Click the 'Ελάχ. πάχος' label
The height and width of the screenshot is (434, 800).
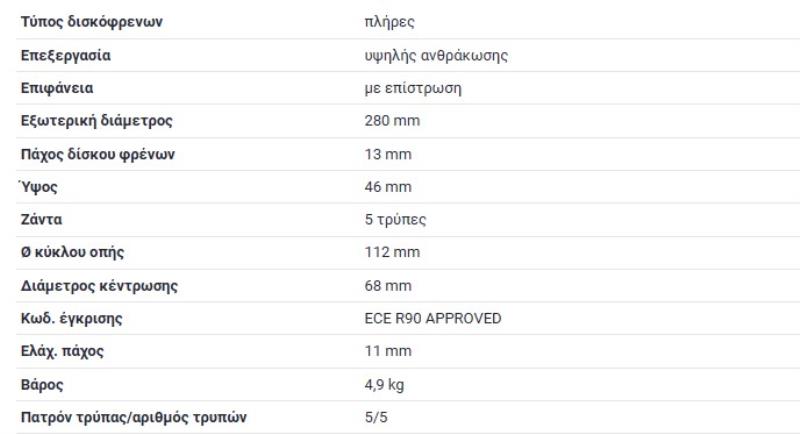pyautogui.click(x=63, y=352)
